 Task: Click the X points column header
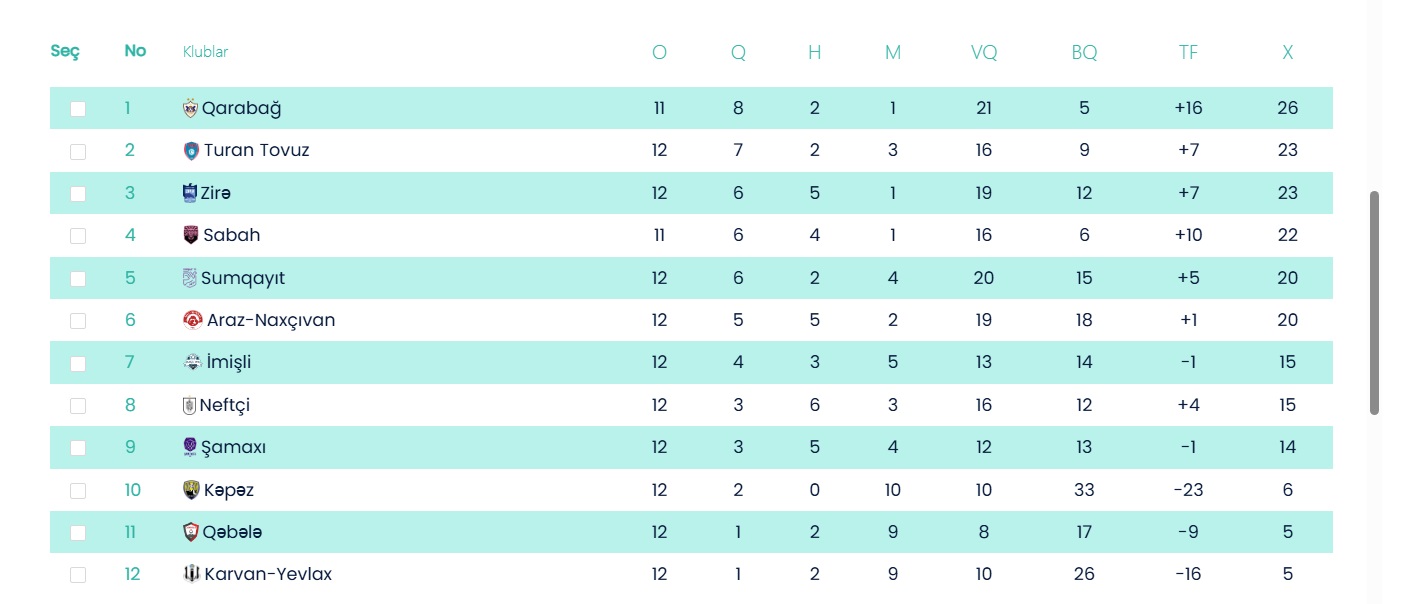(1287, 53)
